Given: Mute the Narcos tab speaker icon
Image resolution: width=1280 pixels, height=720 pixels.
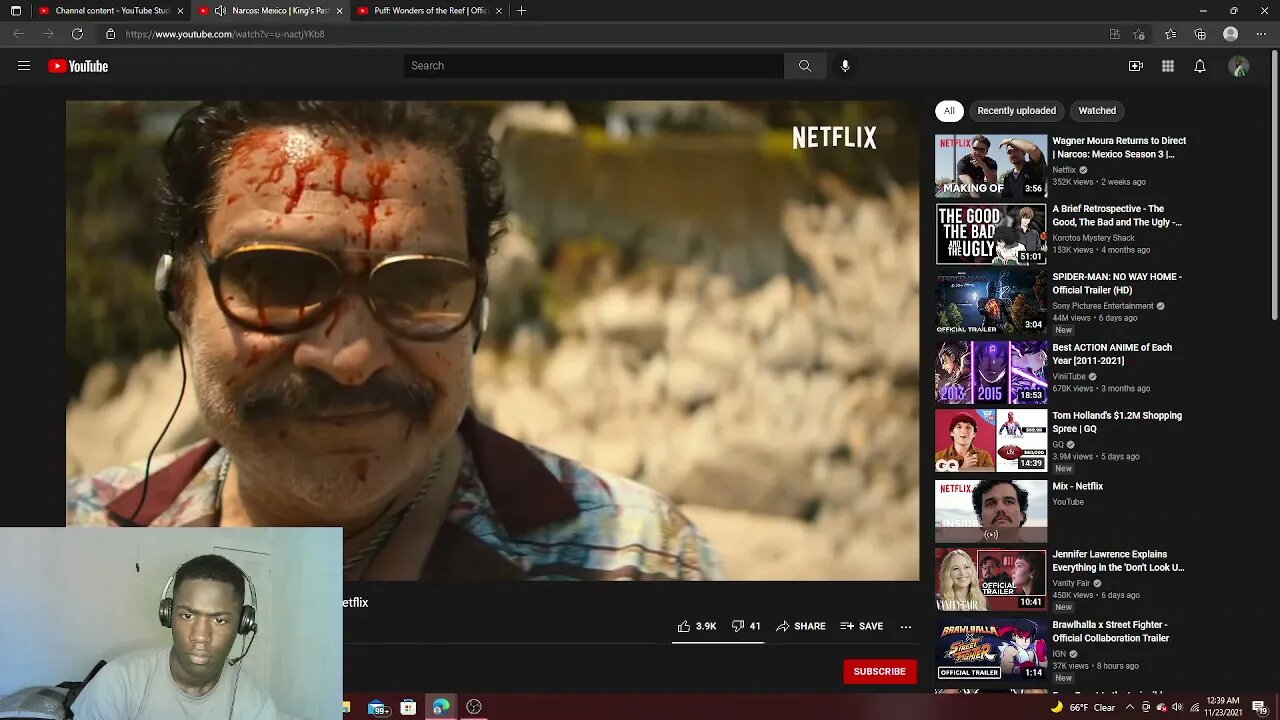Looking at the screenshot, I should point(220,11).
